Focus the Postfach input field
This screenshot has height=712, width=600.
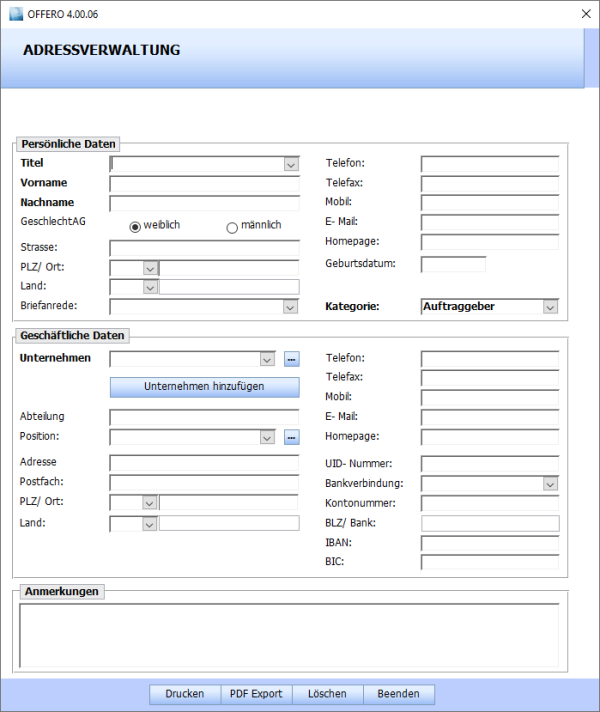tap(204, 483)
